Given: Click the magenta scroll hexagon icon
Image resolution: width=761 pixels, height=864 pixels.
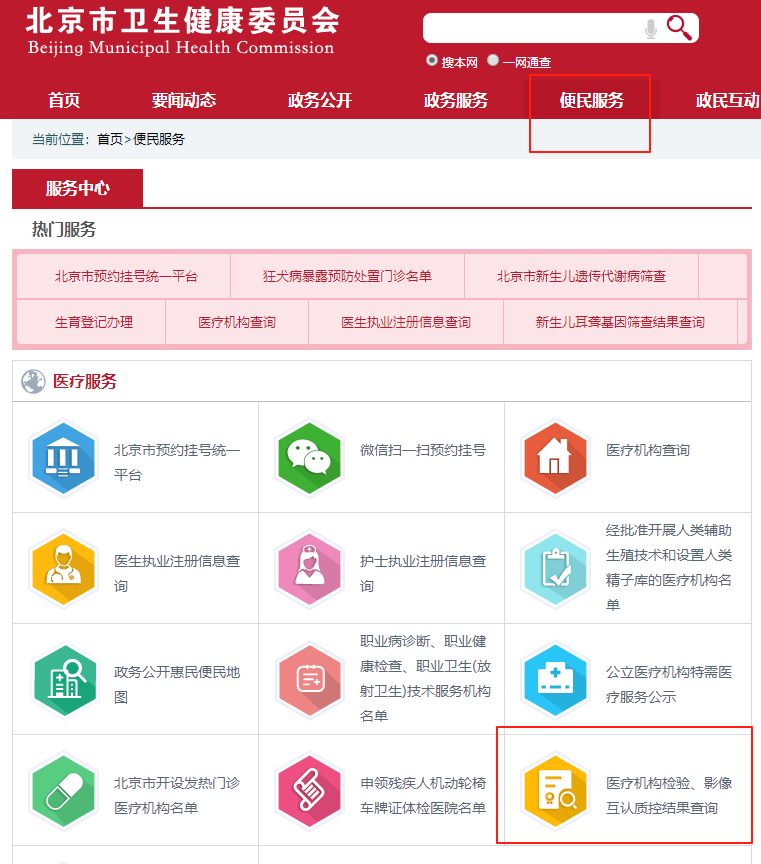Looking at the screenshot, I should tap(309, 791).
